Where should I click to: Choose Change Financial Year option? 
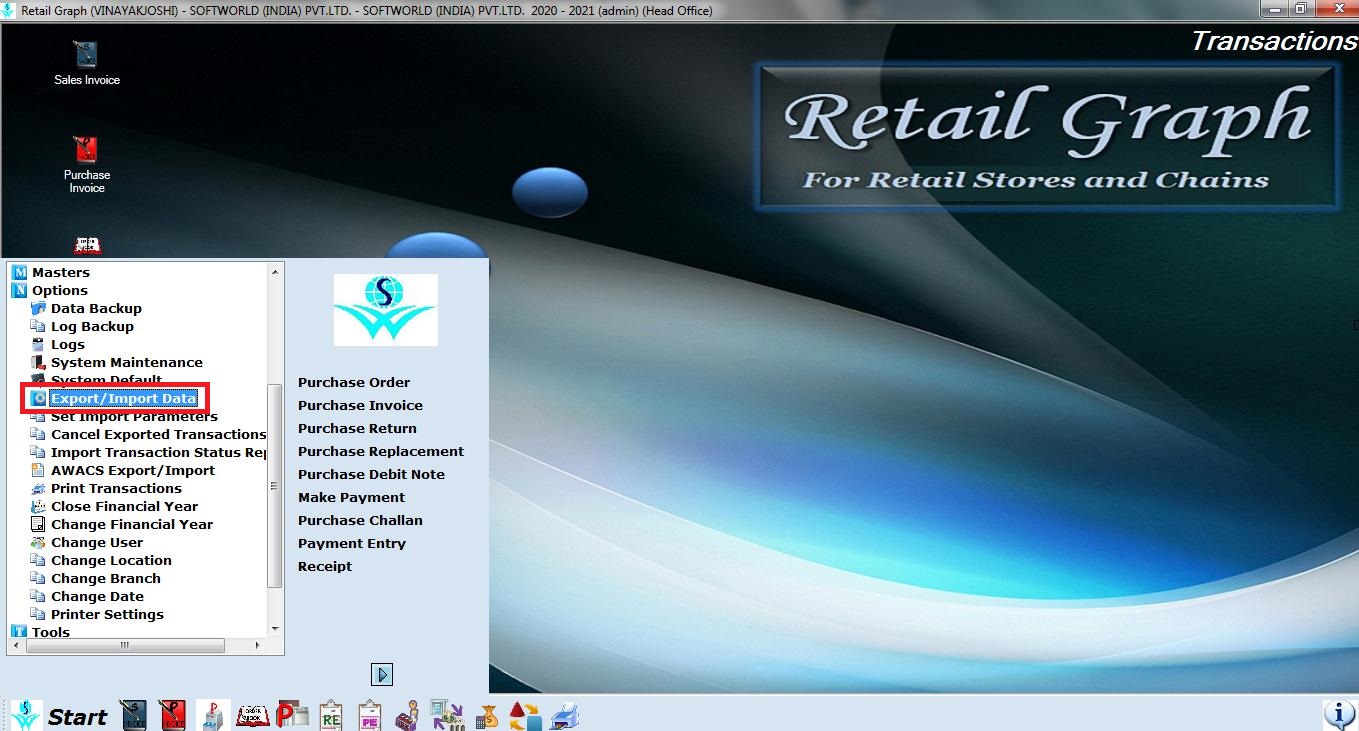(131, 524)
